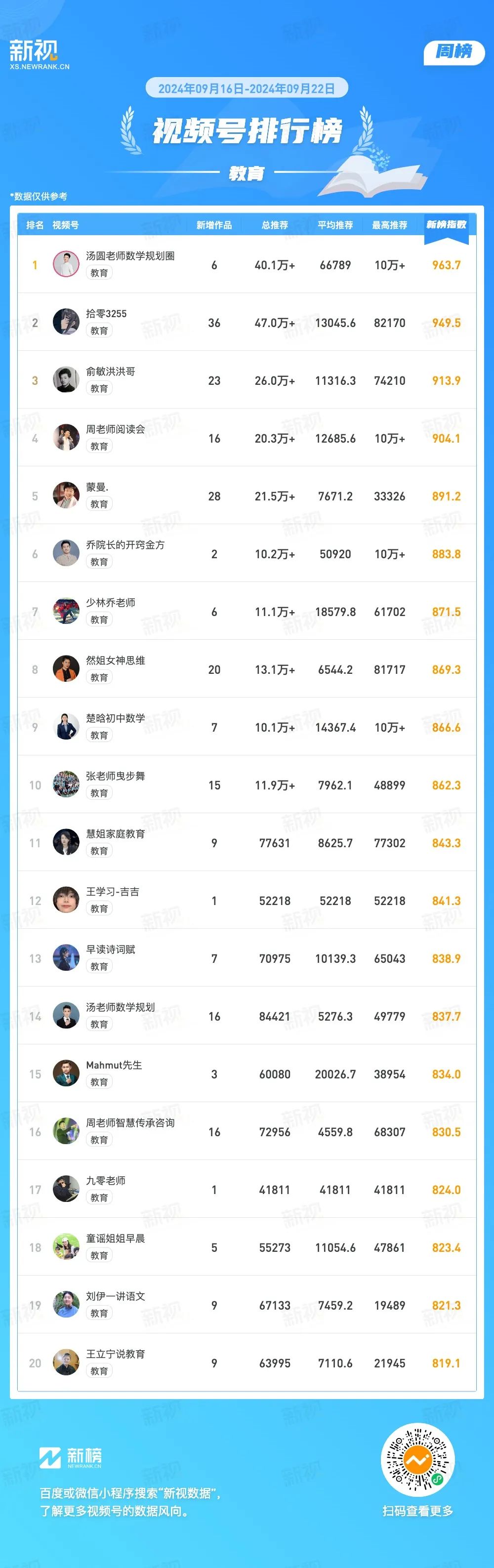
Task: Open the 王立宁说教育 account name
Action: [116, 1355]
